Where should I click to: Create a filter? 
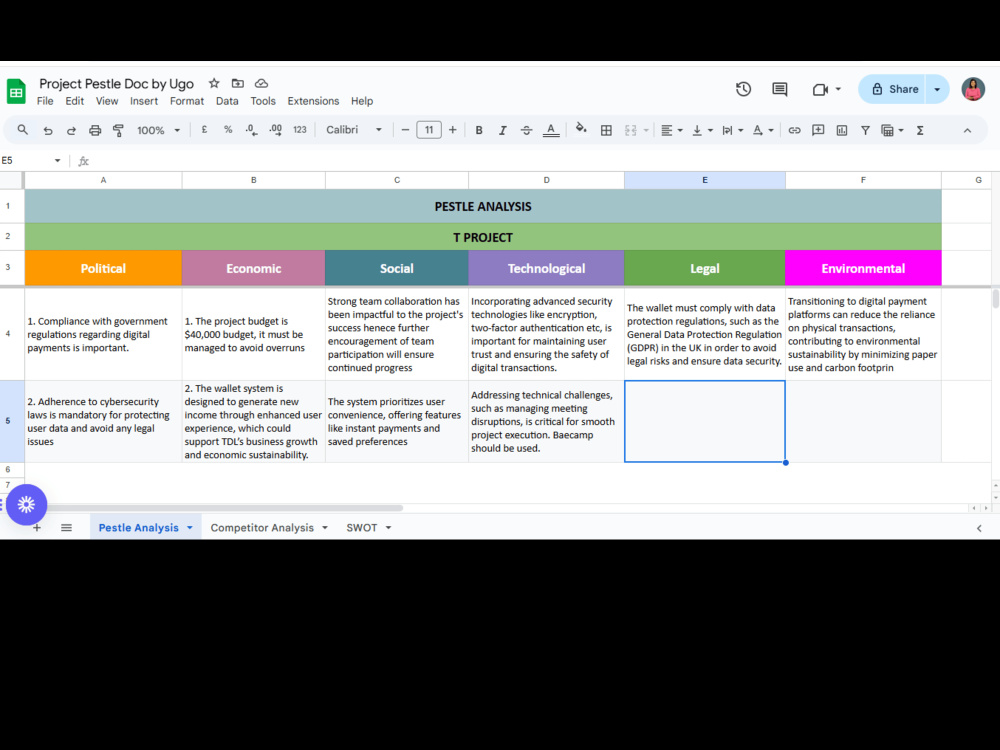click(x=865, y=130)
